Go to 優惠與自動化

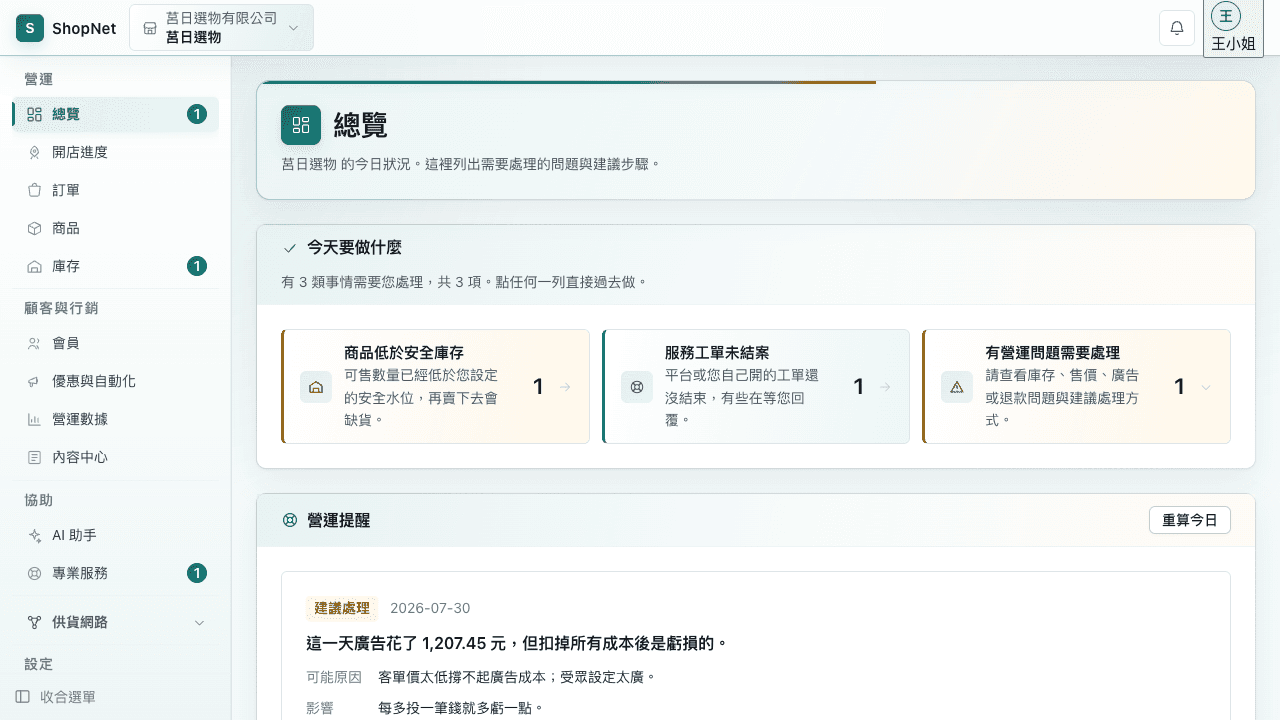(x=115, y=381)
